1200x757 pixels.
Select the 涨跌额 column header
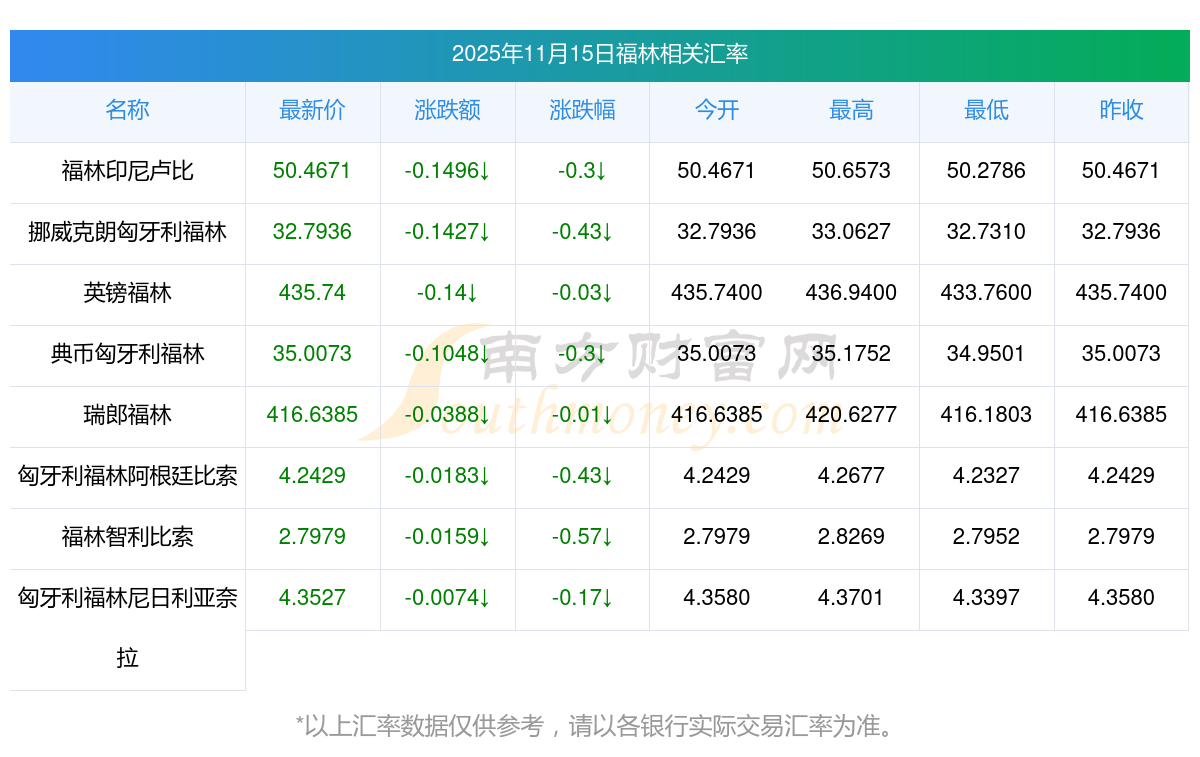(447, 111)
